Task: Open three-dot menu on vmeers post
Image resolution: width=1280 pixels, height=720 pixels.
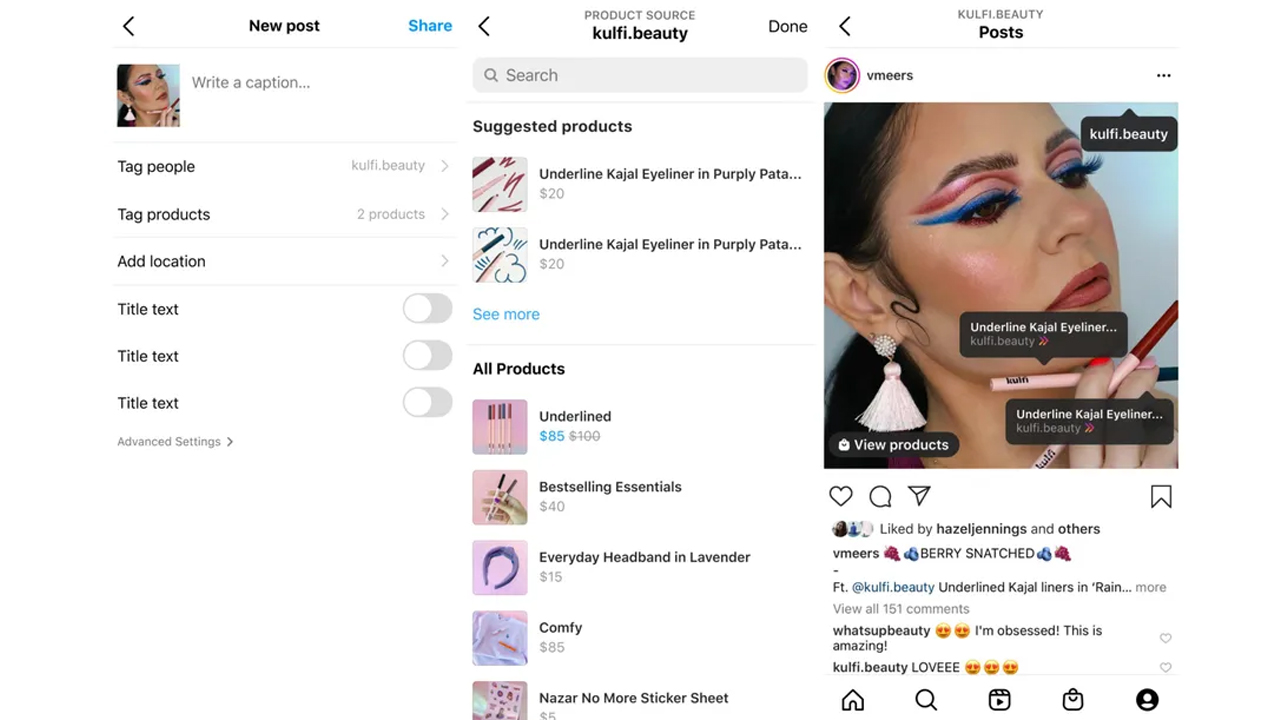Action: tap(1163, 75)
